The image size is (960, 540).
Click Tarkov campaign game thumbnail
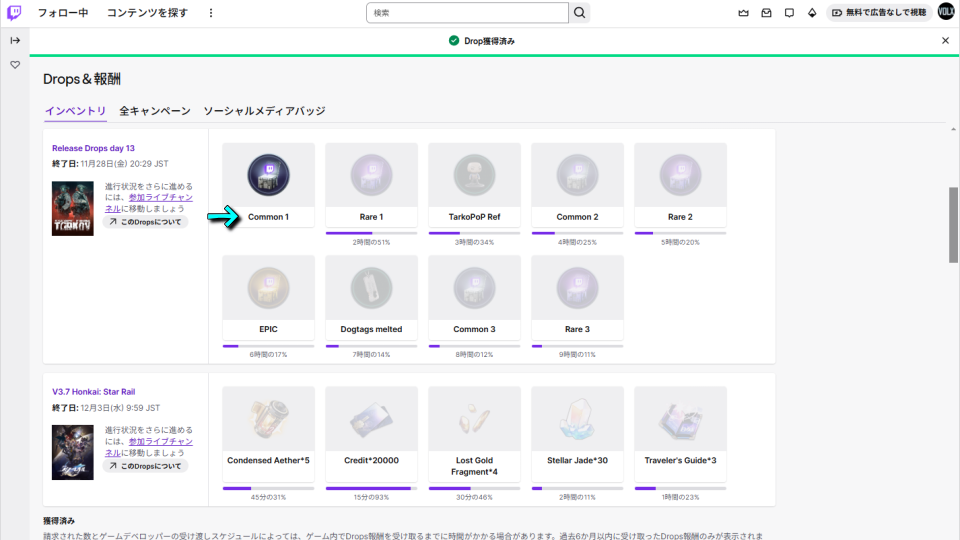pos(73,208)
